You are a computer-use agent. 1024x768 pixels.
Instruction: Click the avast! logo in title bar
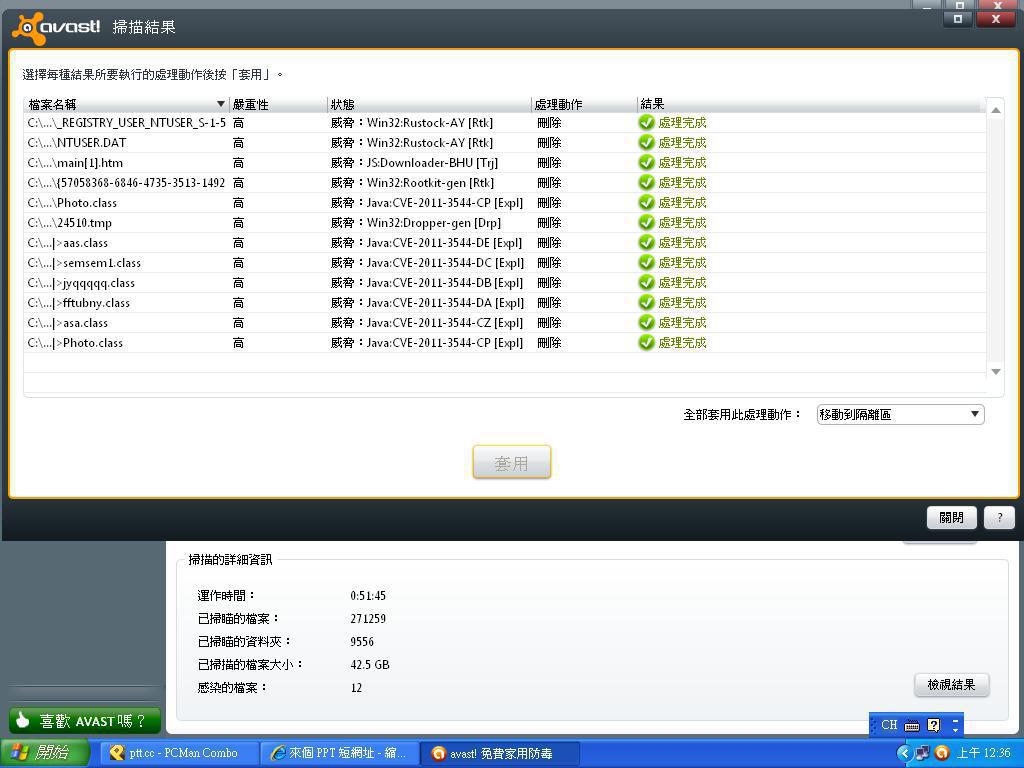click(x=56, y=28)
